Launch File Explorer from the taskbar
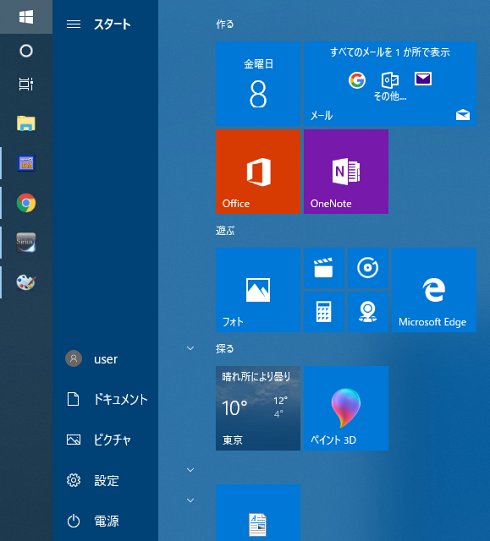490x541 pixels. (26, 124)
